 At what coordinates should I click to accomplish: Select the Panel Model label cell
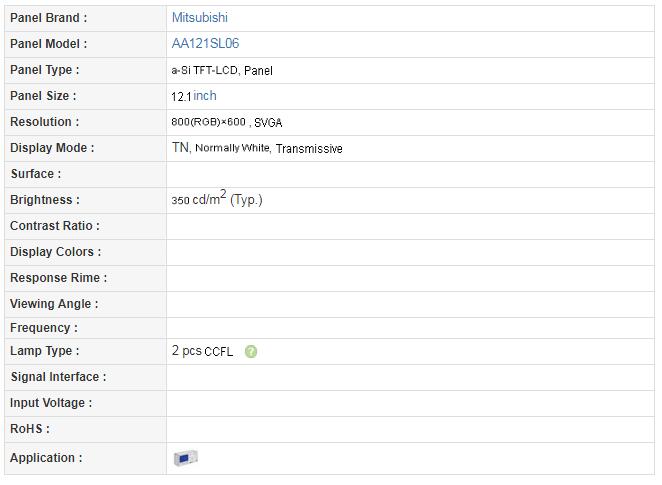85,44
